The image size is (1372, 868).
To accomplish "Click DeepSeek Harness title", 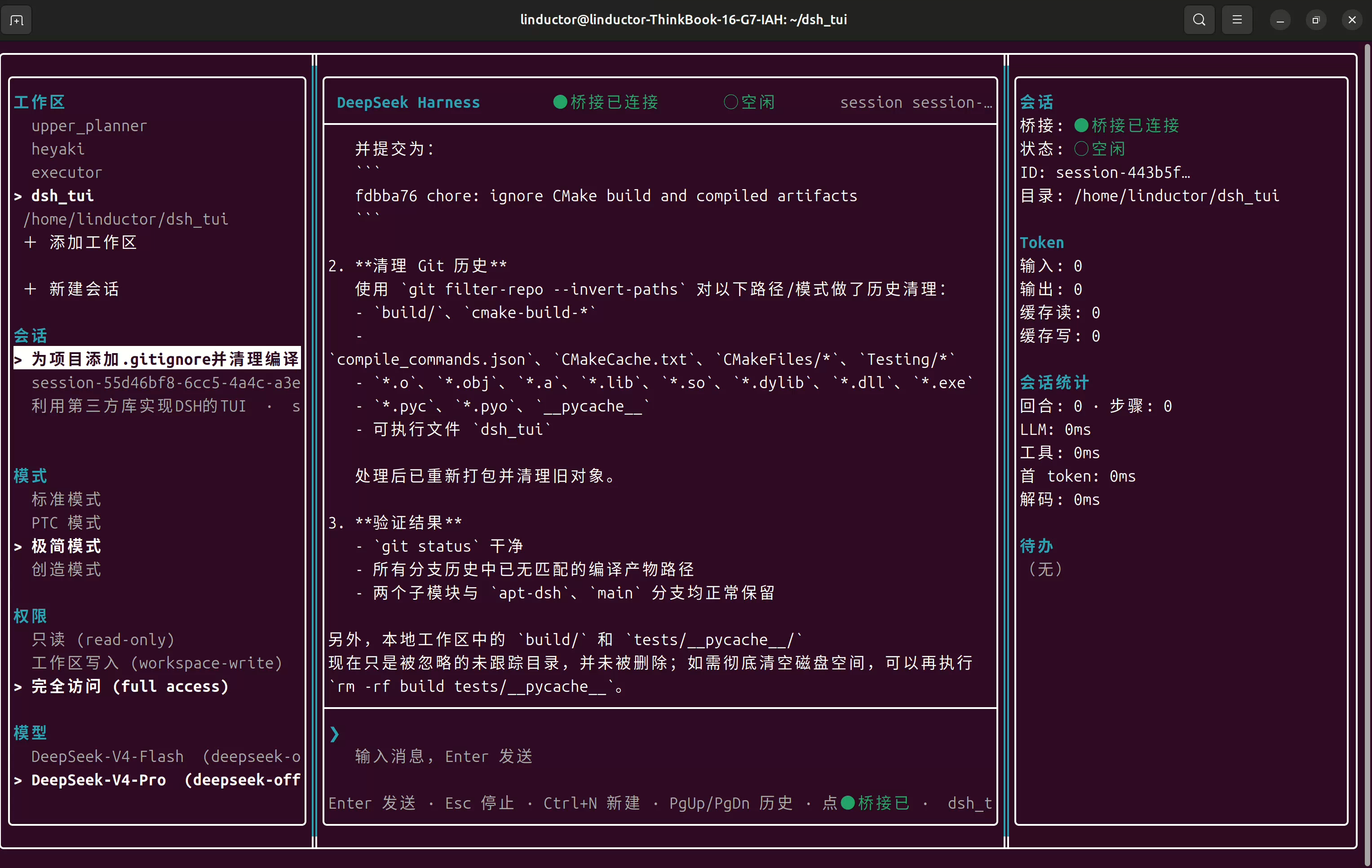I will (408, 102).
